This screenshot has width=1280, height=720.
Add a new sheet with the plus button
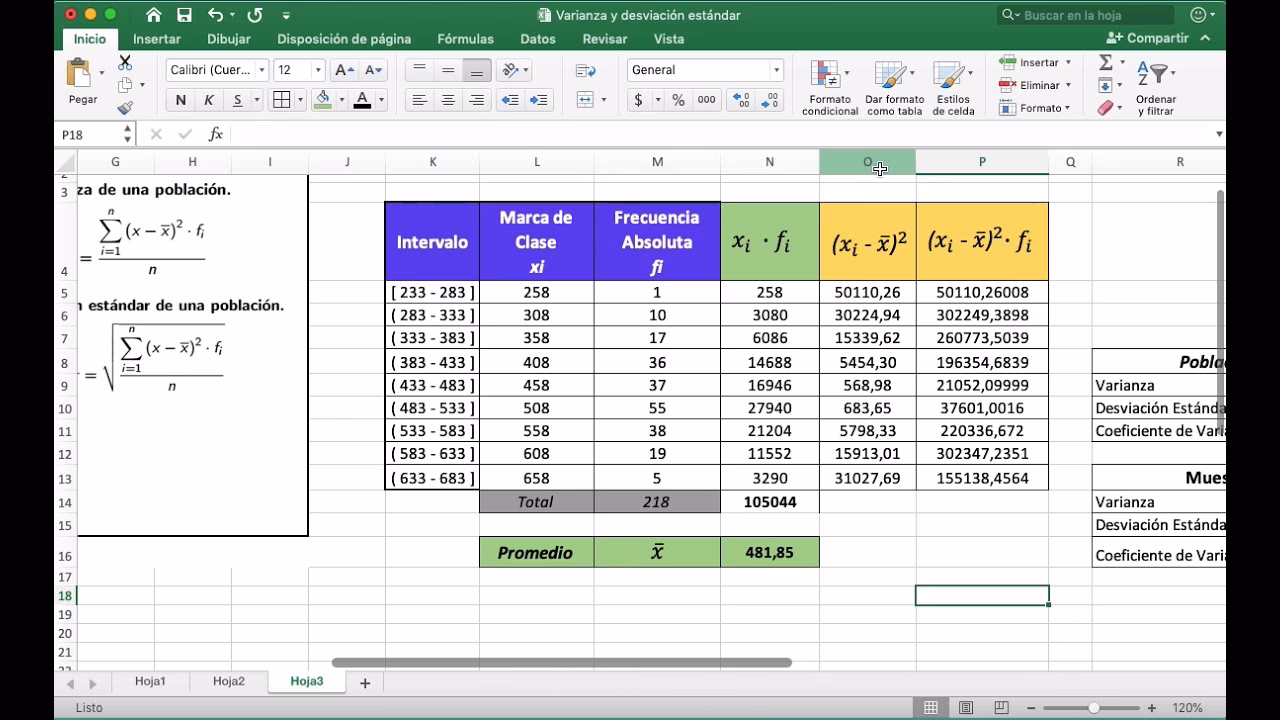pos(364,681)
